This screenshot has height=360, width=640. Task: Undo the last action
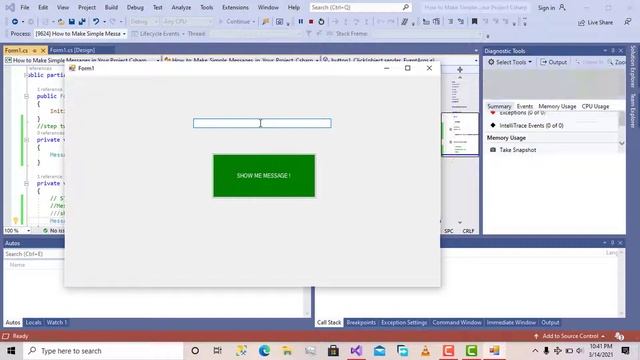pyautogui.click(x=96, y=21)
